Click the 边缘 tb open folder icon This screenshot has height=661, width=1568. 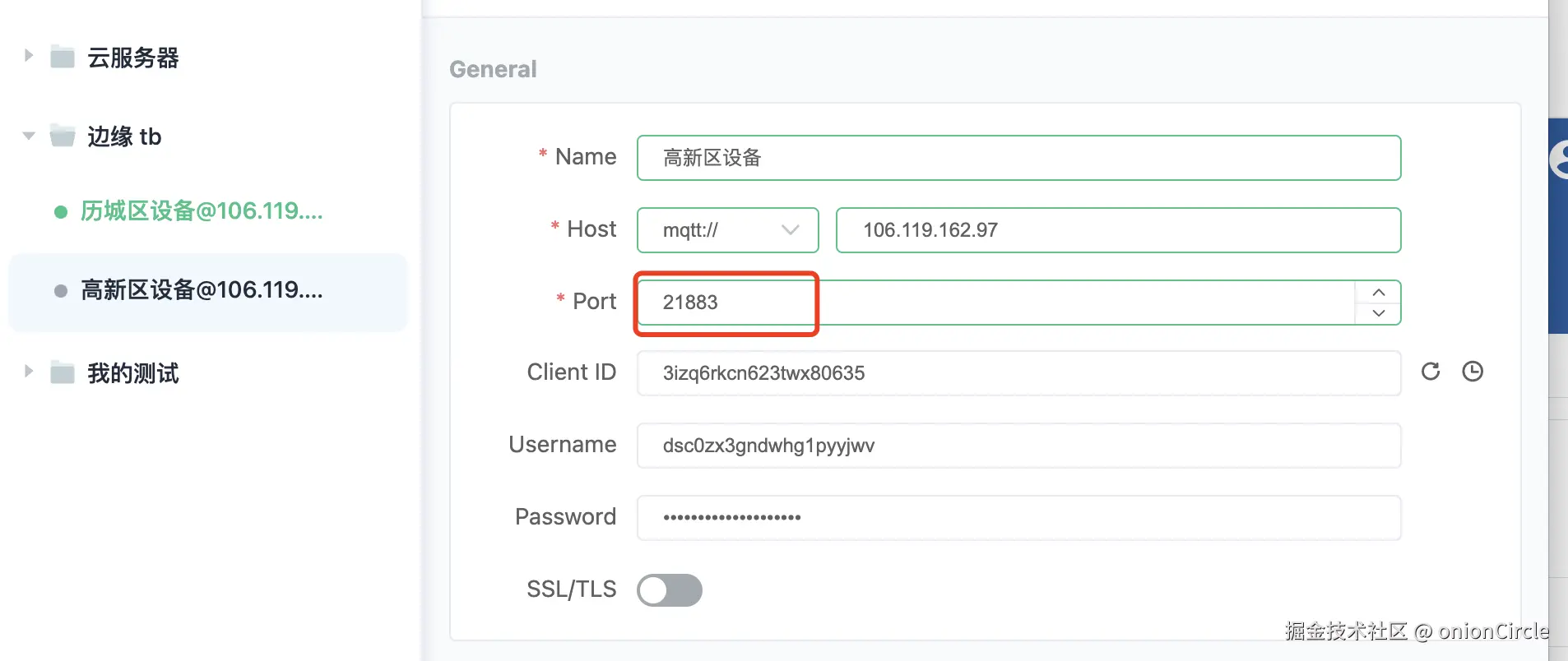coord(63,136)
